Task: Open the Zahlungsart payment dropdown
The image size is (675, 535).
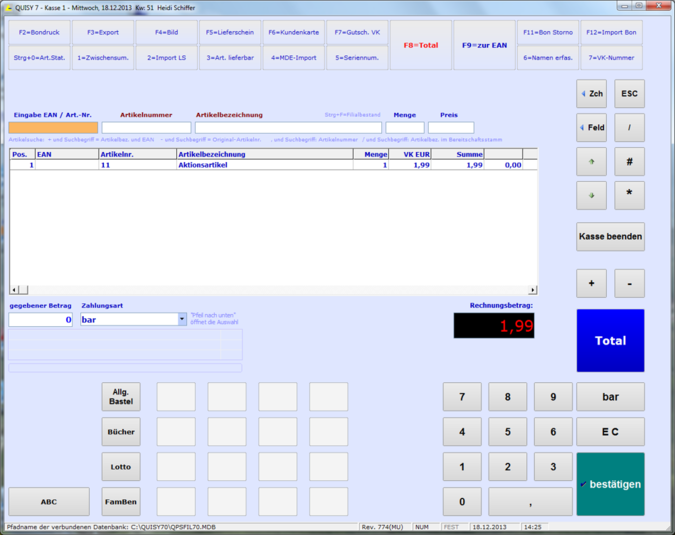Action: click(182, 320)
